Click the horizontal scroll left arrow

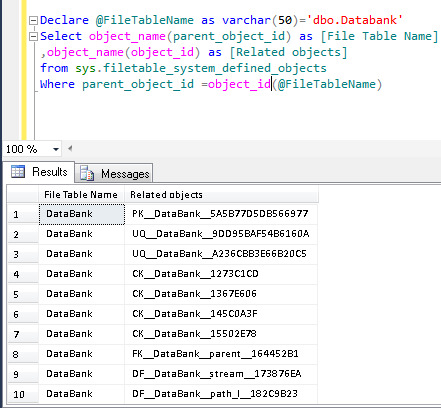tap(70, 149)
